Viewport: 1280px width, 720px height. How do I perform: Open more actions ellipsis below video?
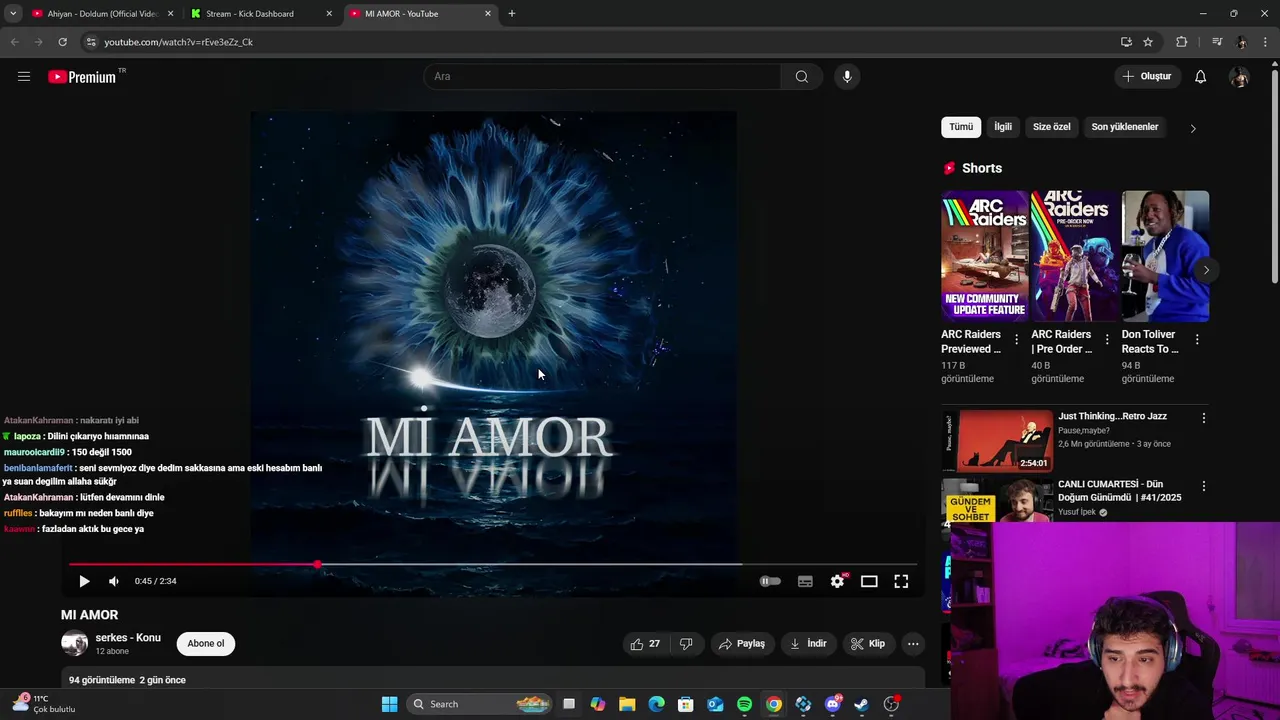coord(913,644)
